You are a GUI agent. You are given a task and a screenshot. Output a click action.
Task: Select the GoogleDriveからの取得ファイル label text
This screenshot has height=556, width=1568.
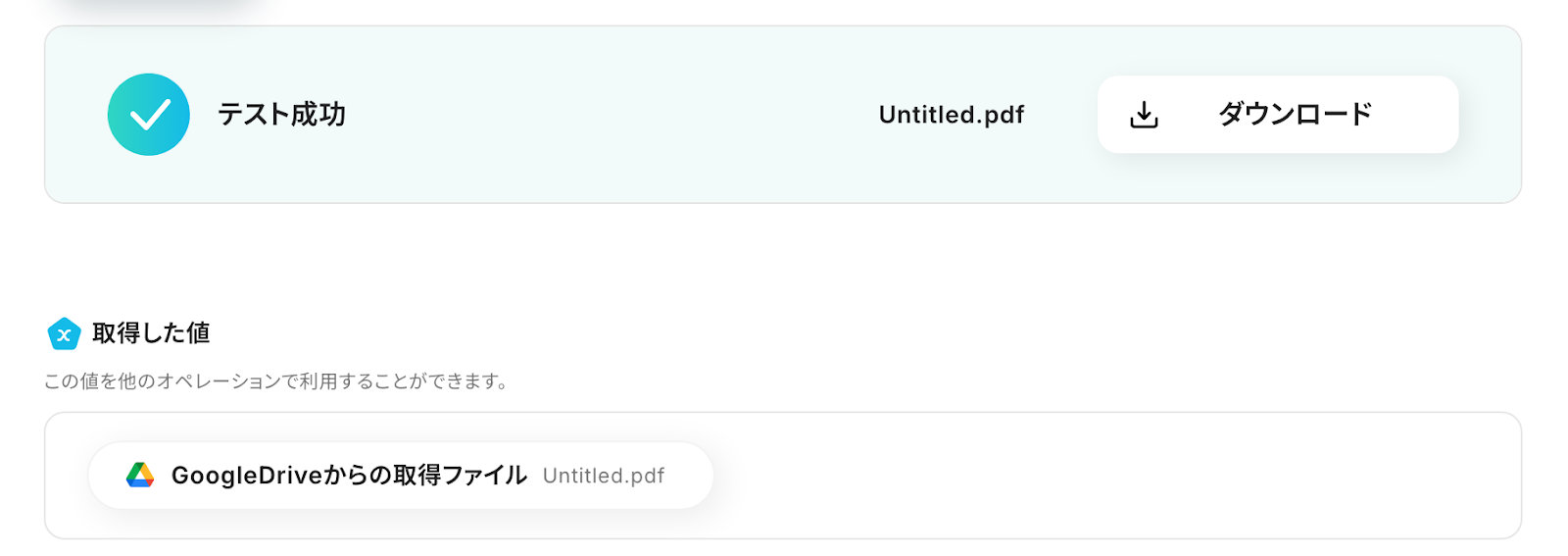[349, 476]
